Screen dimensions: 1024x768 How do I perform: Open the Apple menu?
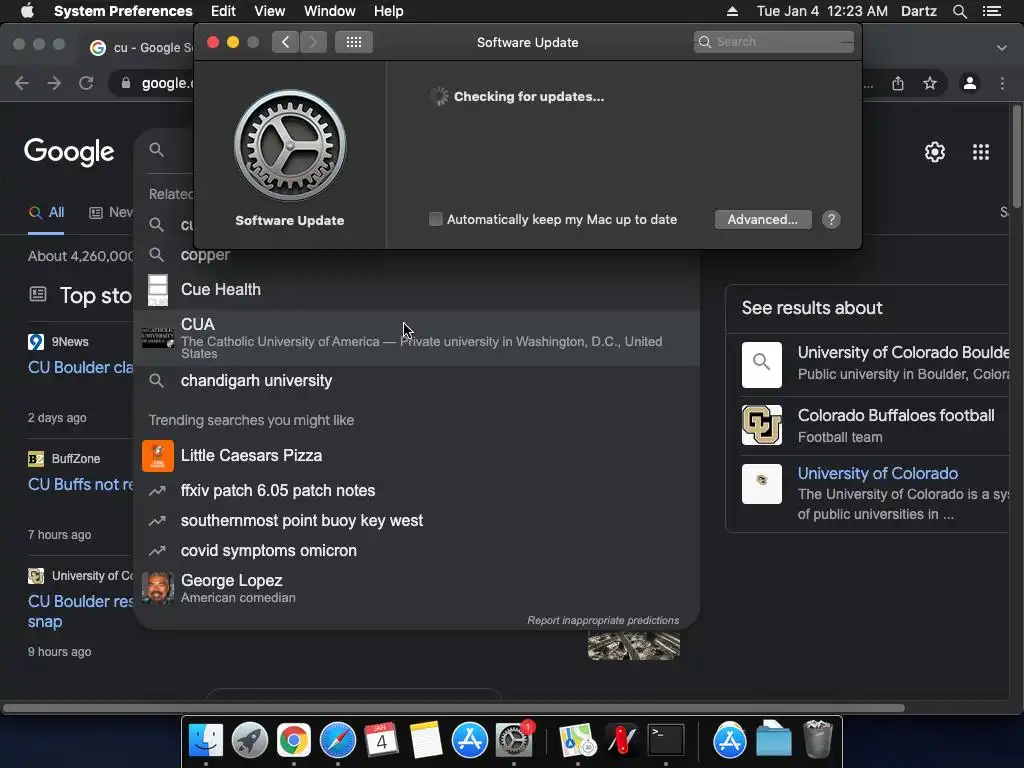27,11
